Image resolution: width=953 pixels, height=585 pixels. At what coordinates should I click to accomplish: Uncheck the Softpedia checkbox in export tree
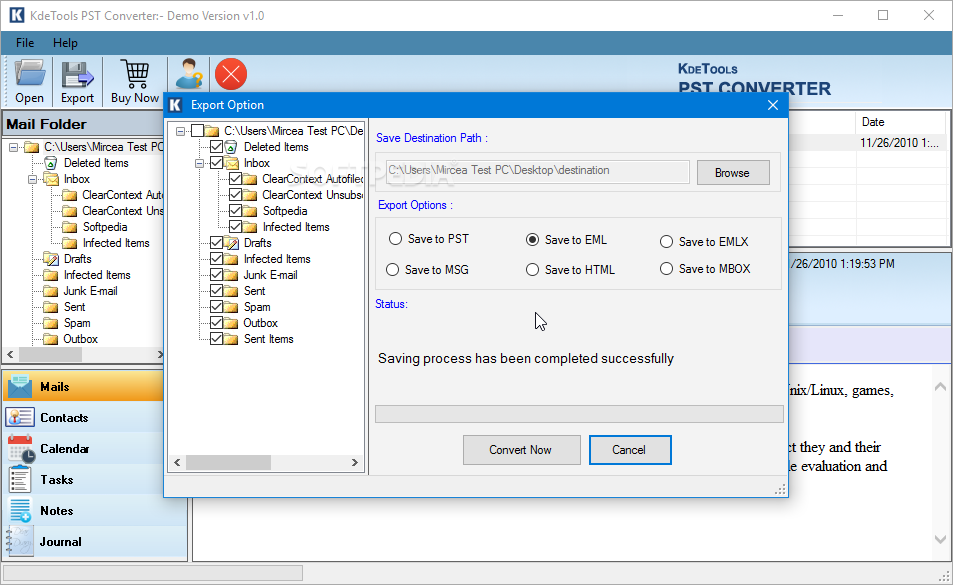pyautogui.click(x=235, y=210)
